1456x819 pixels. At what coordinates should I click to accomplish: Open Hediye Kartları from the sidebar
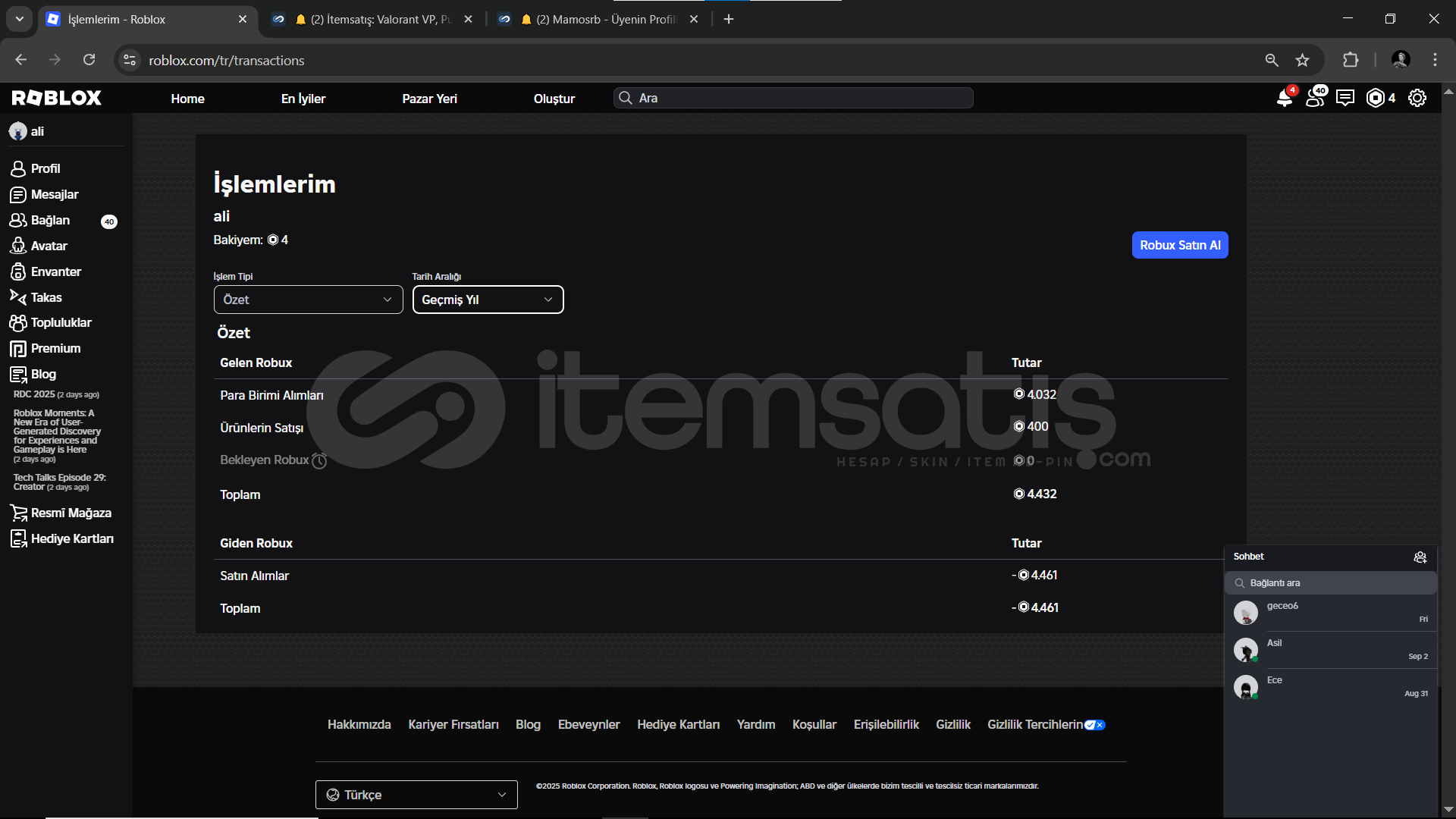(62, 538)
